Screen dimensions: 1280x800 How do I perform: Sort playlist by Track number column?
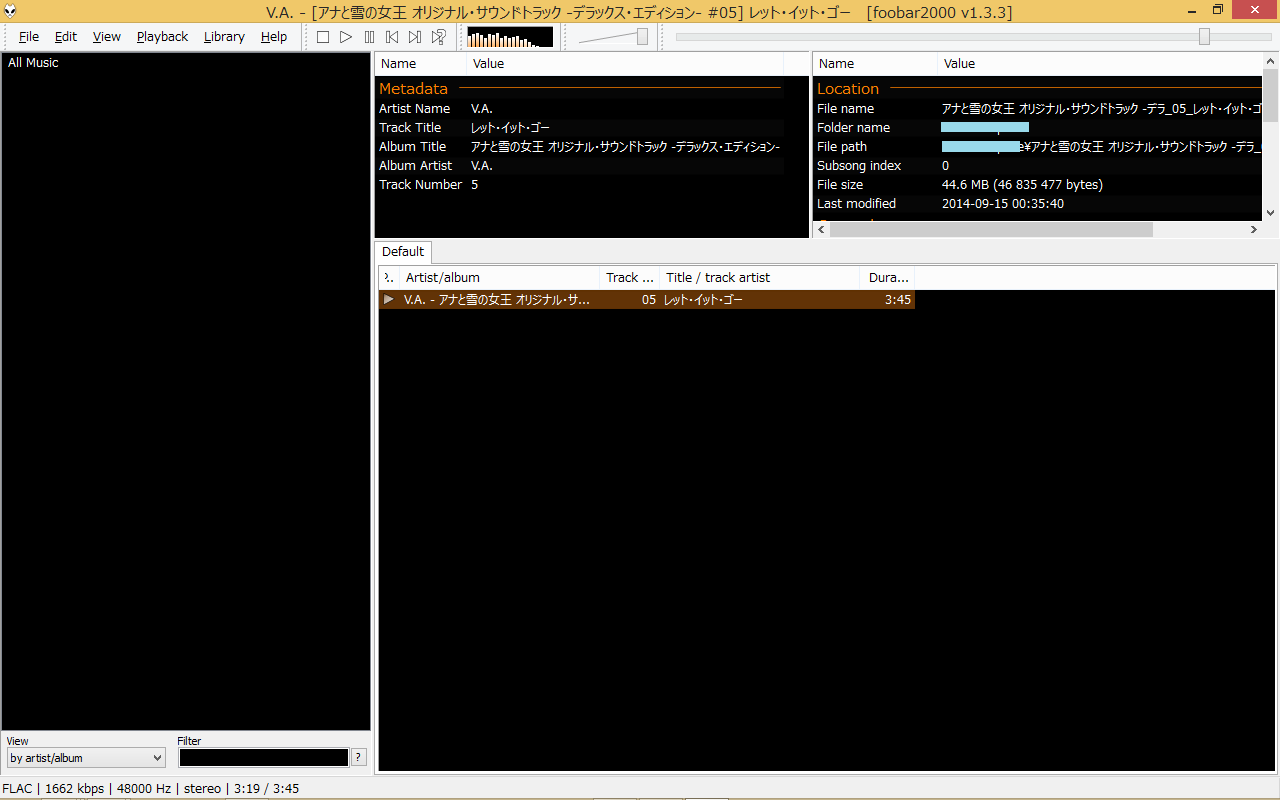click(630, 278)
